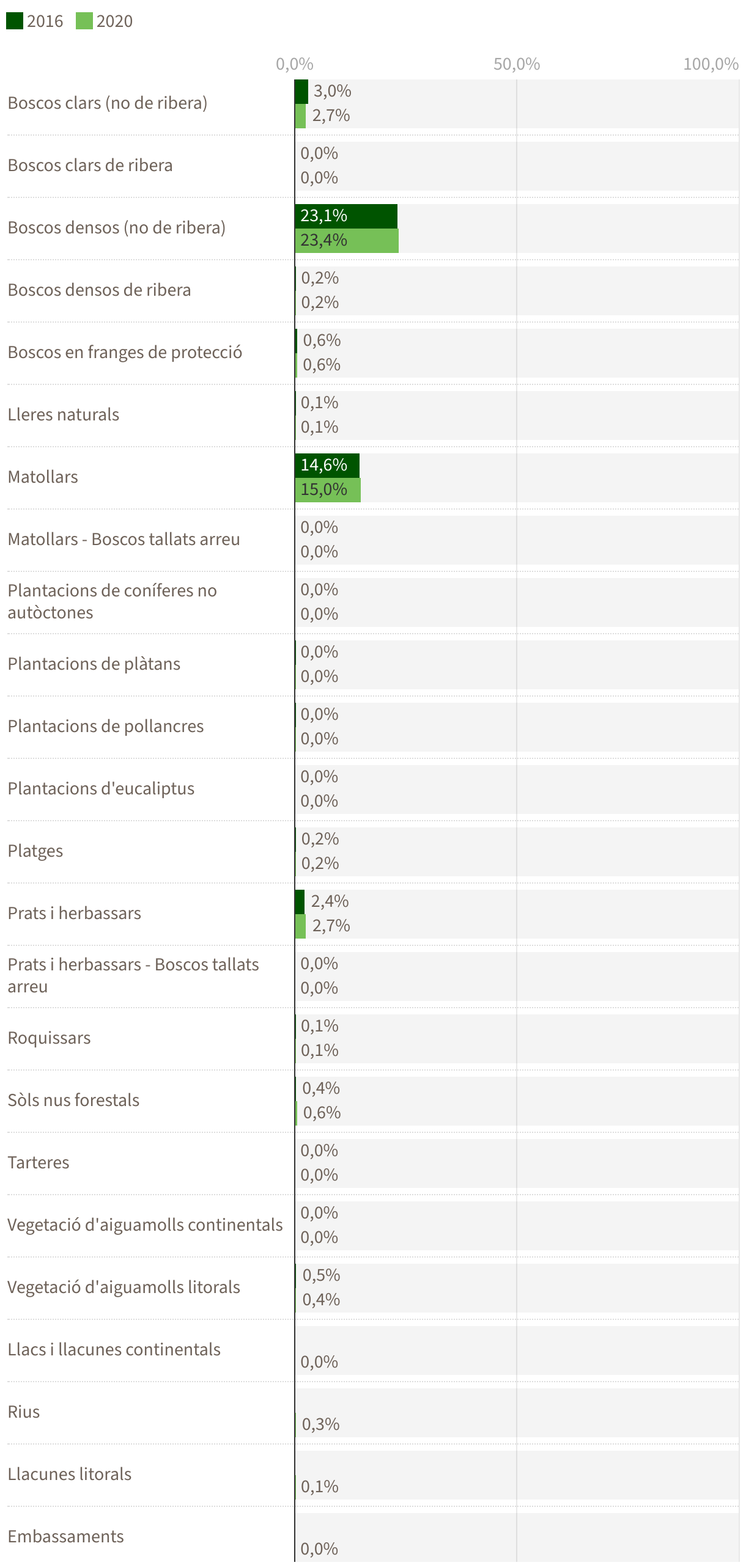
Task: Click the Vegetació d'aiguamolls litorals label
Action: point(124,1288)
